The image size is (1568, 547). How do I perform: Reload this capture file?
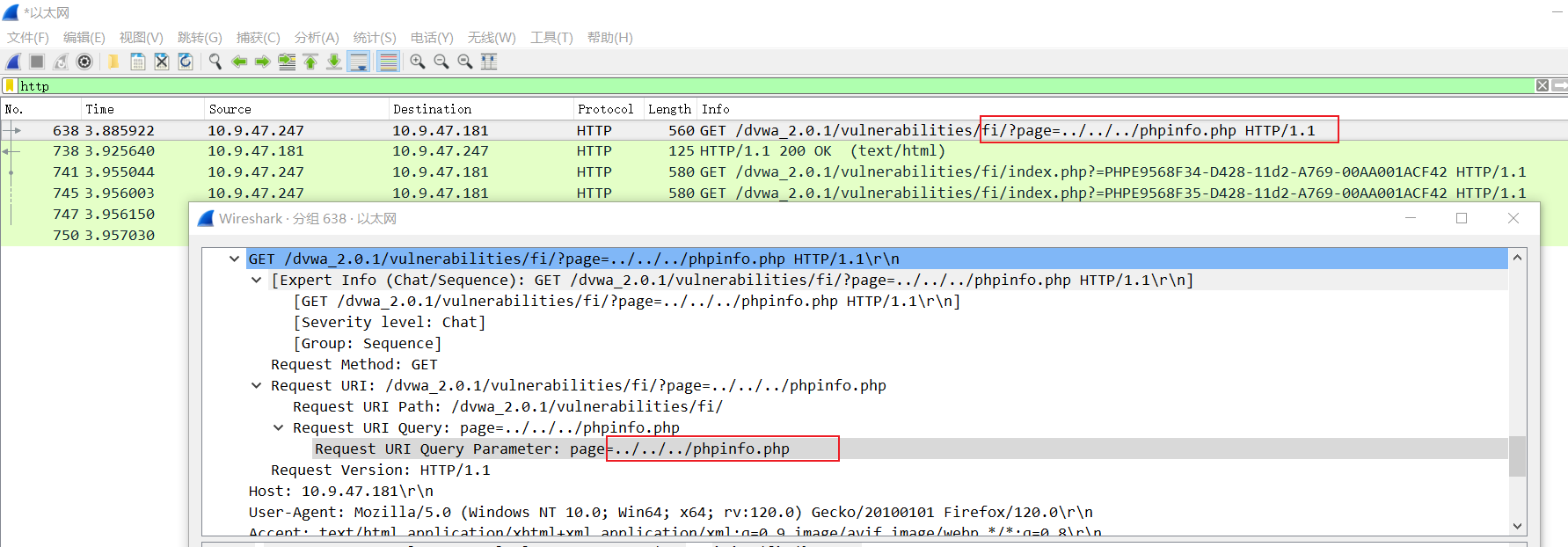pos(186,62)
